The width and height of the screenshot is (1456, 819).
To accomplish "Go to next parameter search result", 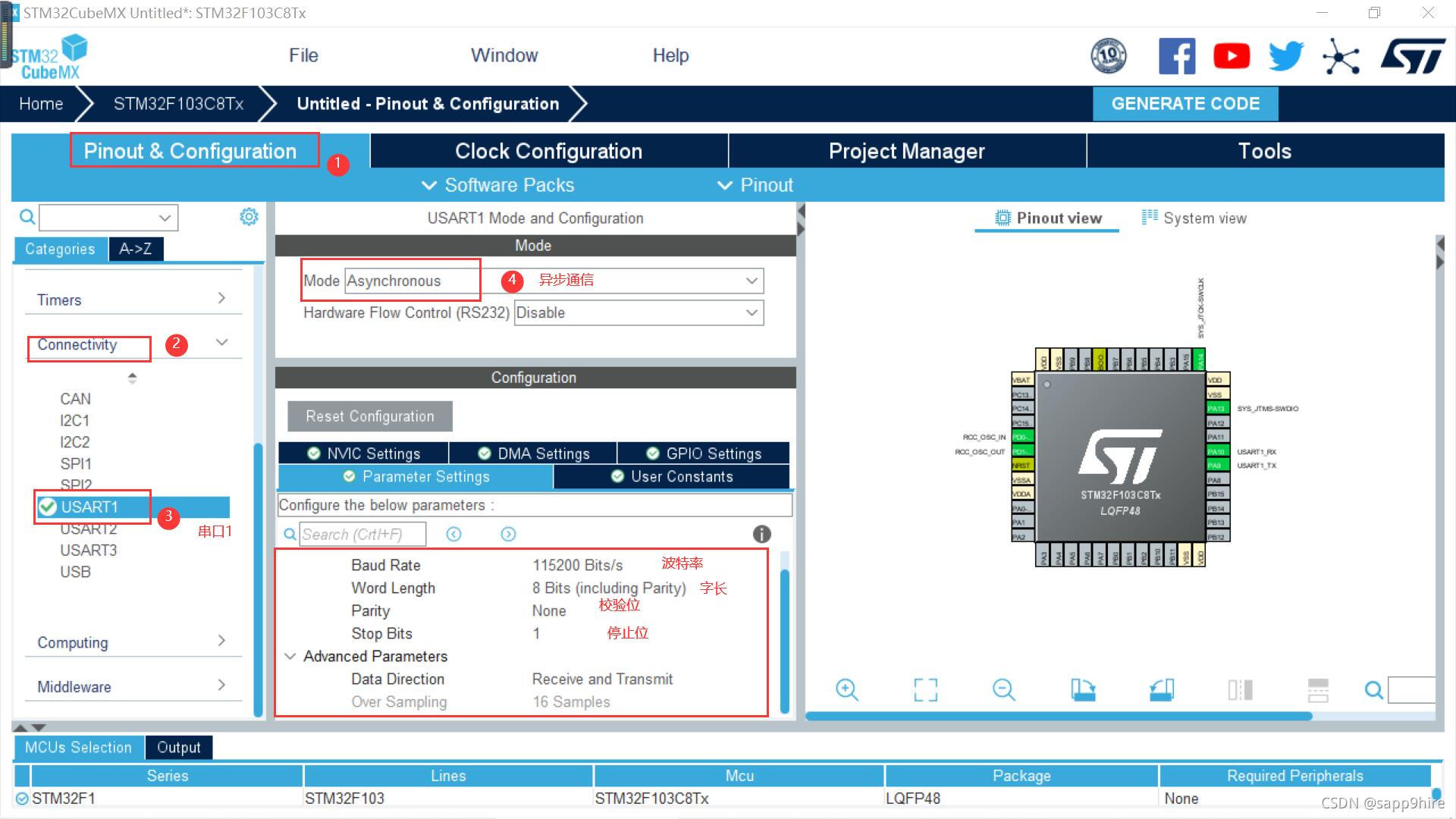I will pos(508,535).
